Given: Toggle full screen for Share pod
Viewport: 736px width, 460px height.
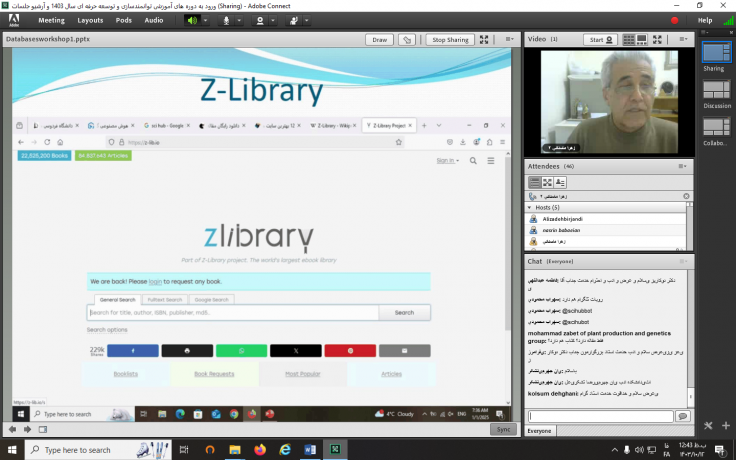Looking at the screenshot, I should coord(484,39).
